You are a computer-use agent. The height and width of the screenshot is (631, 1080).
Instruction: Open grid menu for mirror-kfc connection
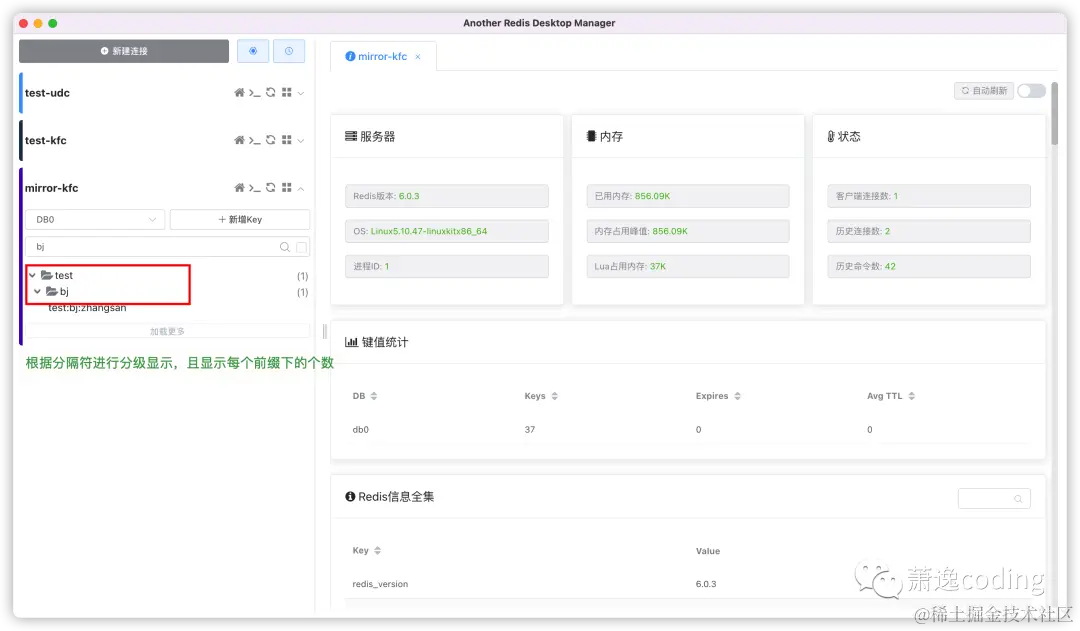[x=287, y=187]
